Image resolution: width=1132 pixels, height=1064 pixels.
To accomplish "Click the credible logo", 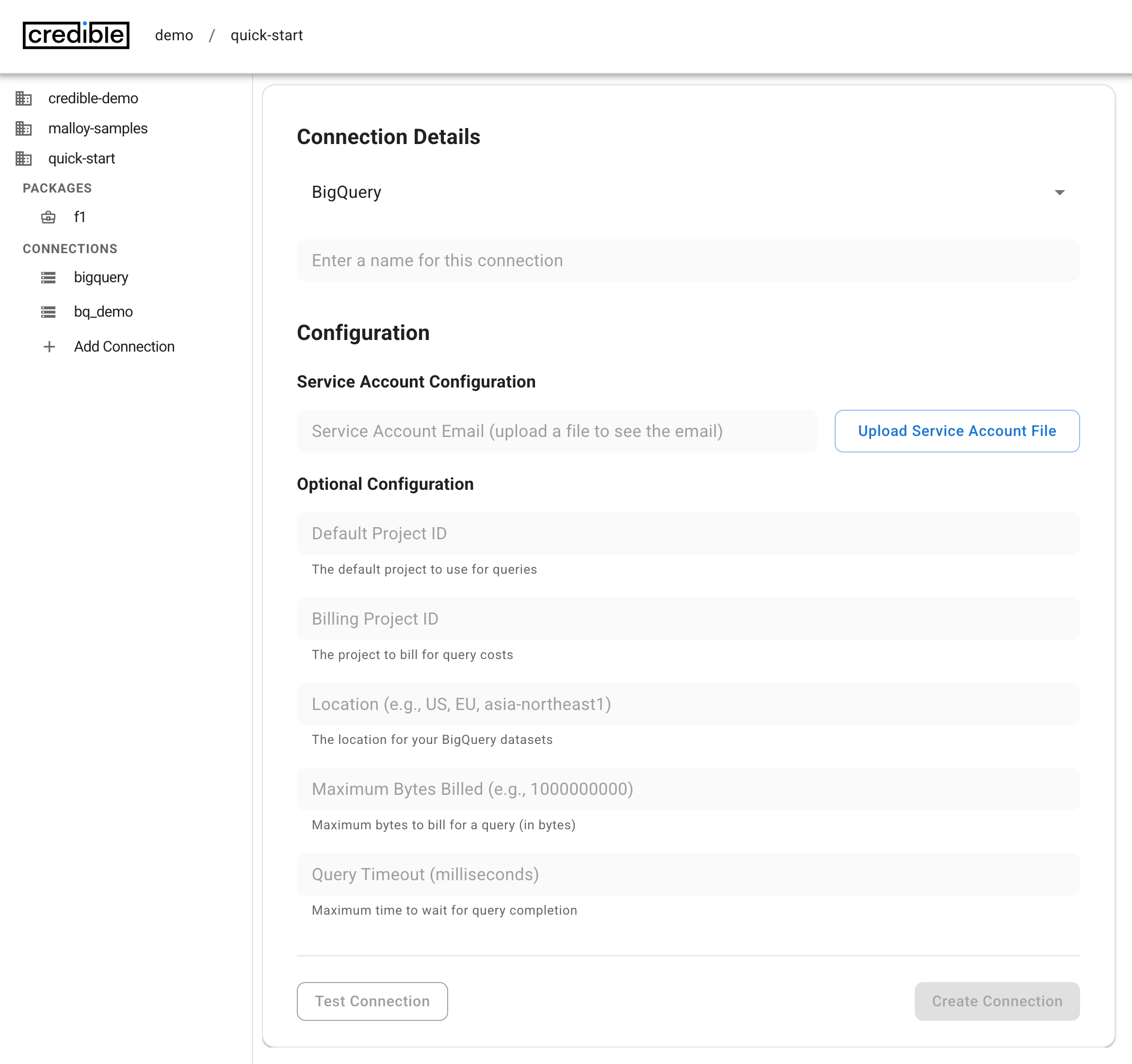I will click(x=76, y=35).
